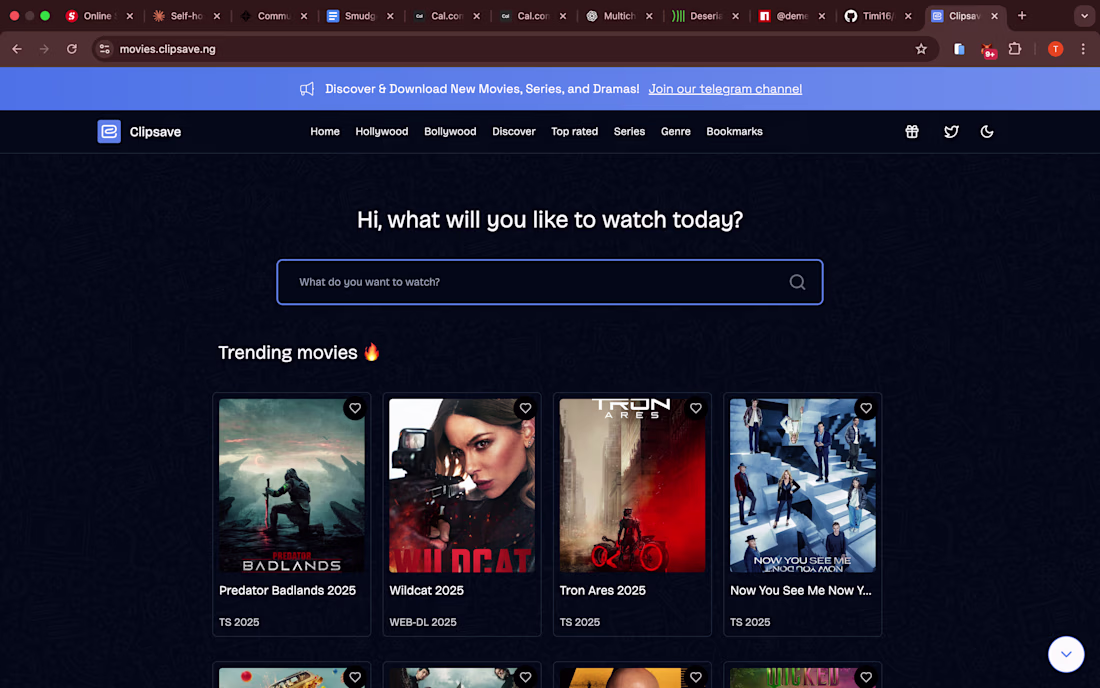The image size is (1100, 688).
Task: Close the Clipsave browser tab
Action: click(994, 15)
